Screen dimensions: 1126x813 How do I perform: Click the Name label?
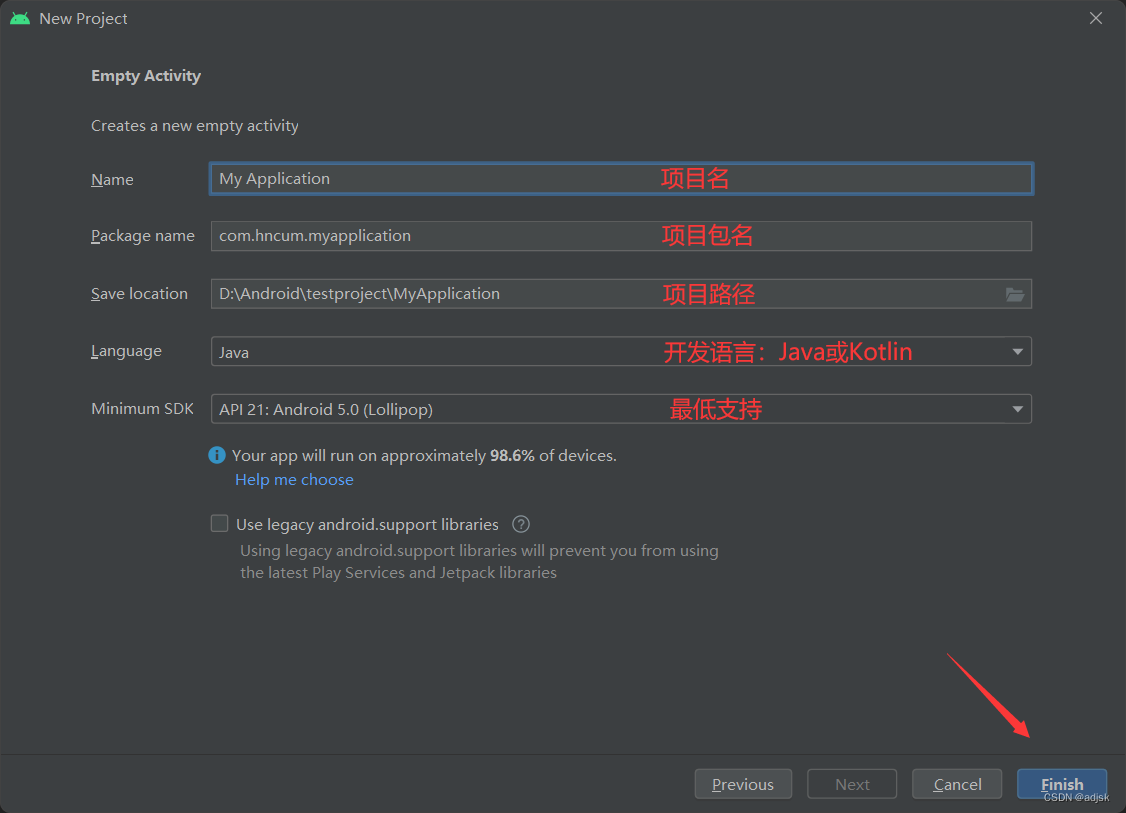coord(112,180)
